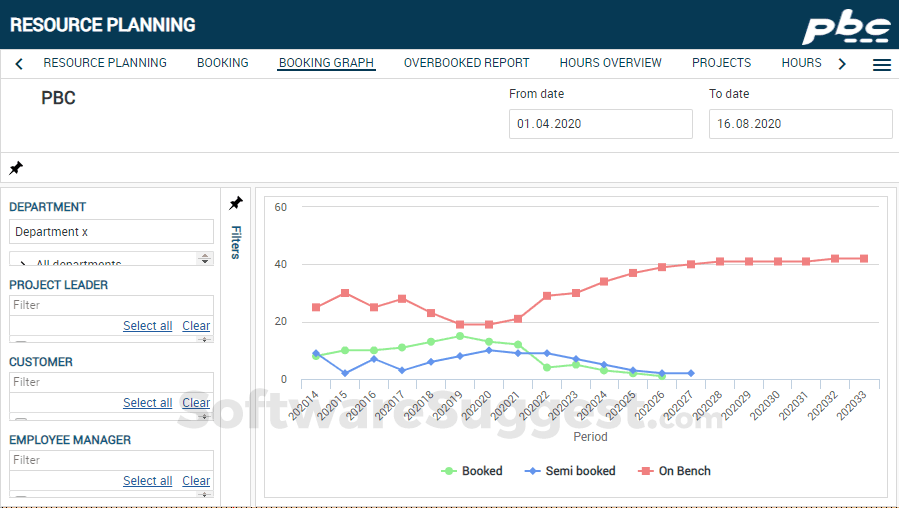Image resolution: width=899 pixels, height=508 pixels.
Task: Toggle the On Bench series in the legend
Action: point(674,471)
